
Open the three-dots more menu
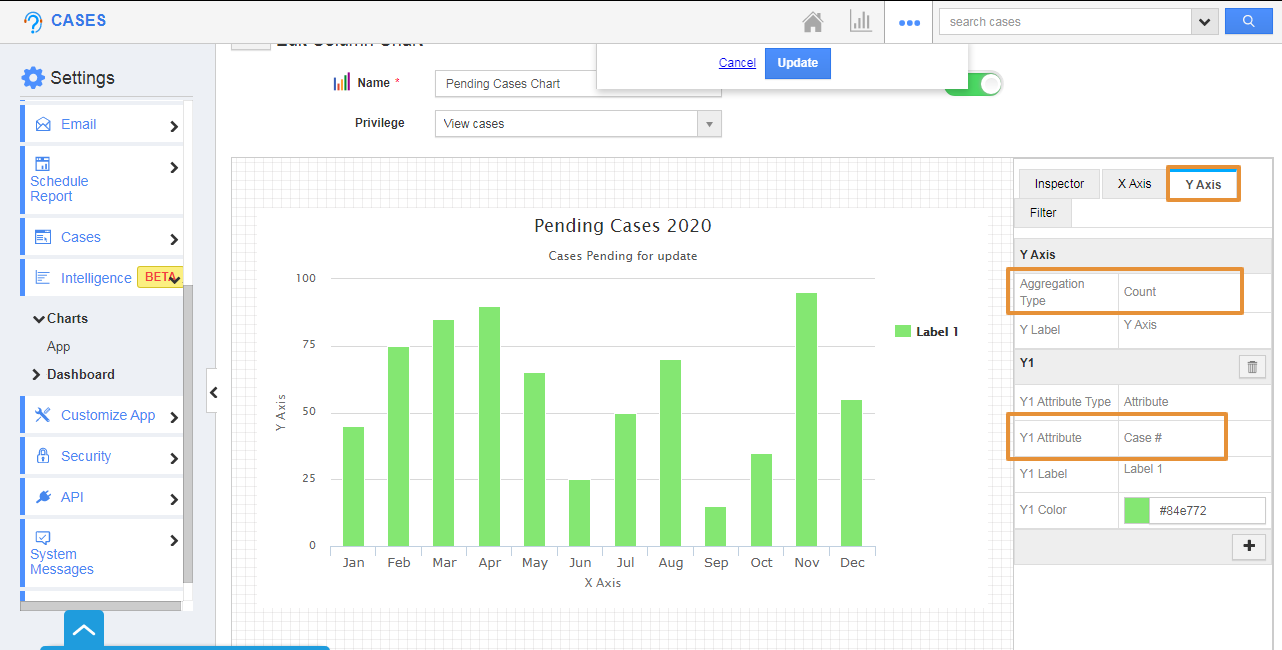pos(909,22)
